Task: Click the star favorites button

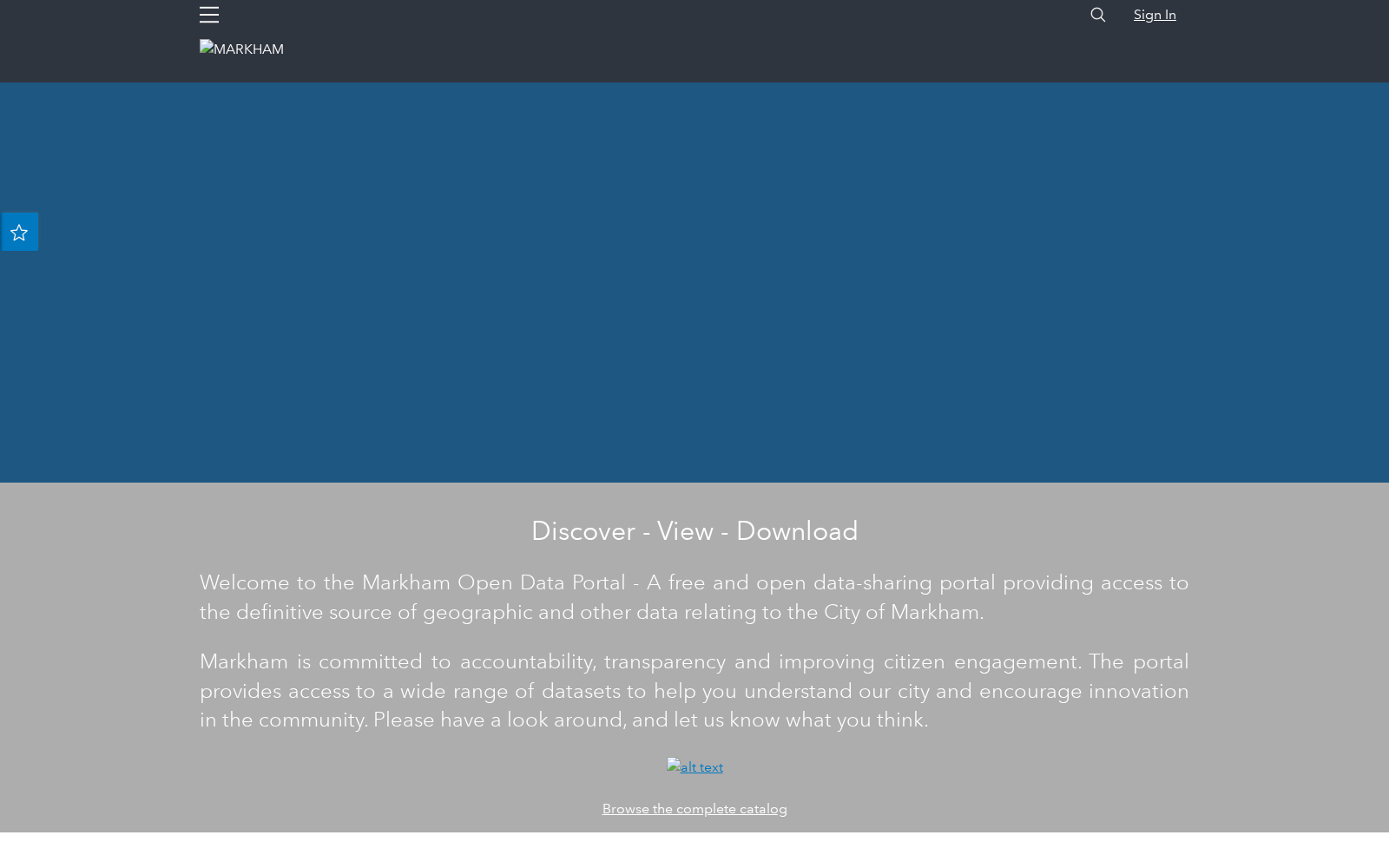Action: [19, 232]
